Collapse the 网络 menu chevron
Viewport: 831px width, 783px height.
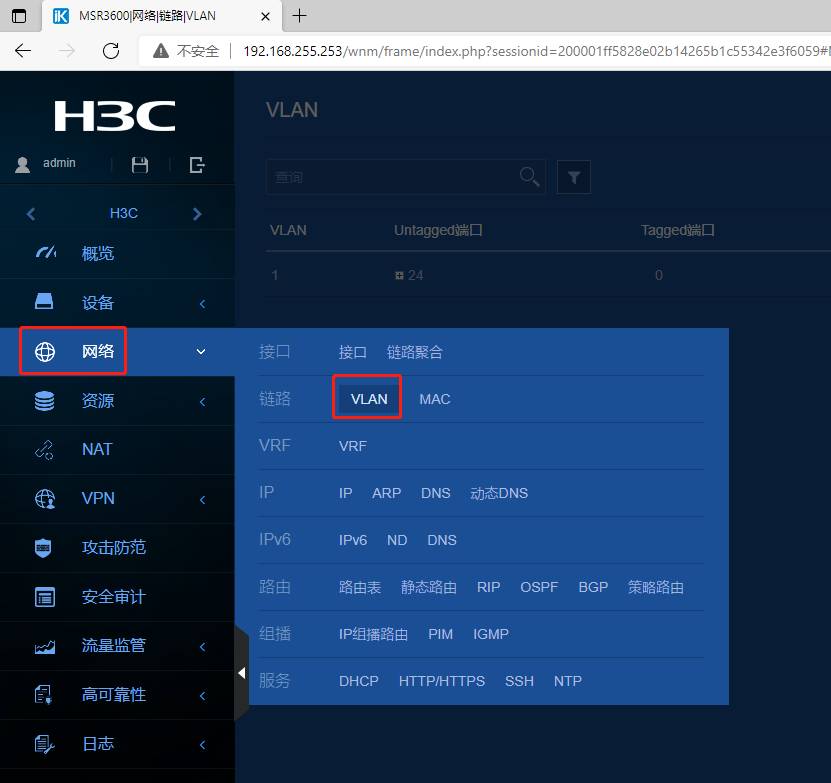pyautogui.click(x=201, y=351)
